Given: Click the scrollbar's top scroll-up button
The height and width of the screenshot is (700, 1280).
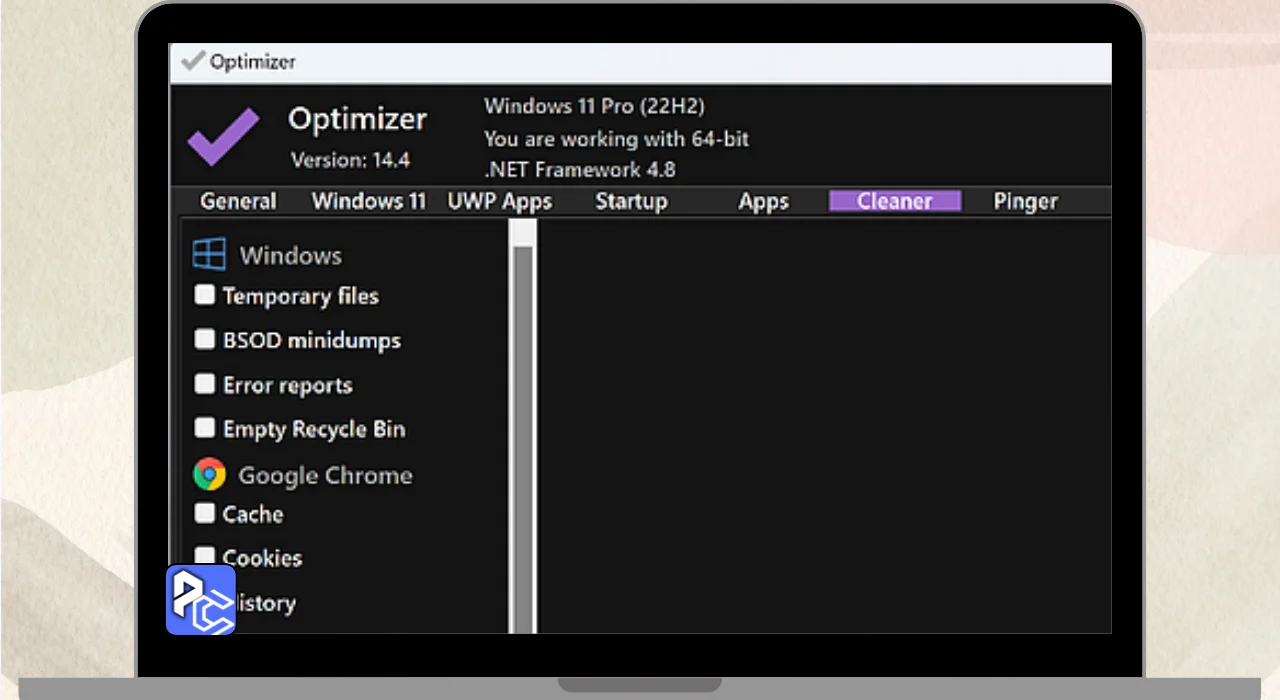Looking at the screenshot, I should 523,231.
